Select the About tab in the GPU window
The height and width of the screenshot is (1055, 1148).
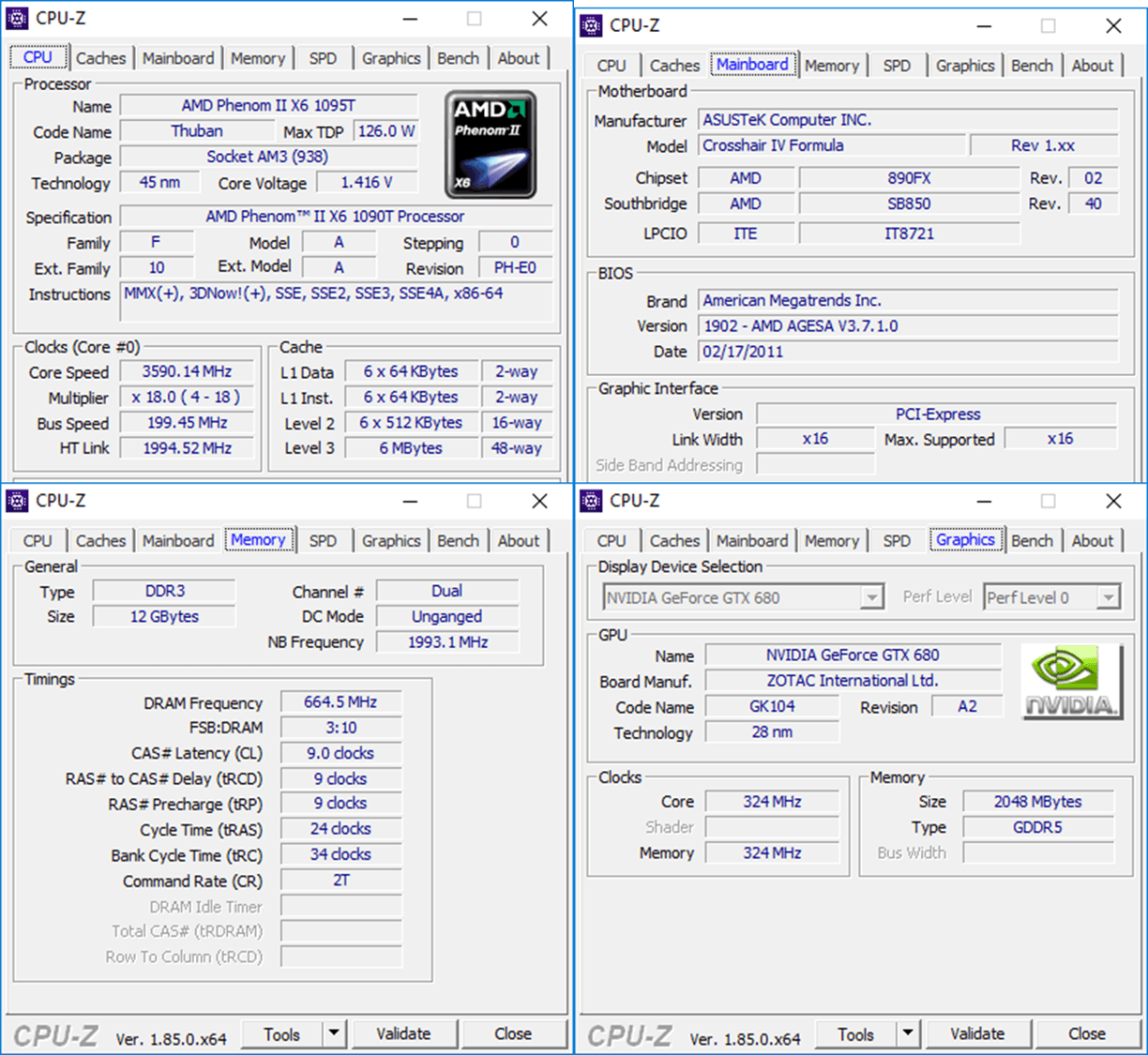(1093, 541)
